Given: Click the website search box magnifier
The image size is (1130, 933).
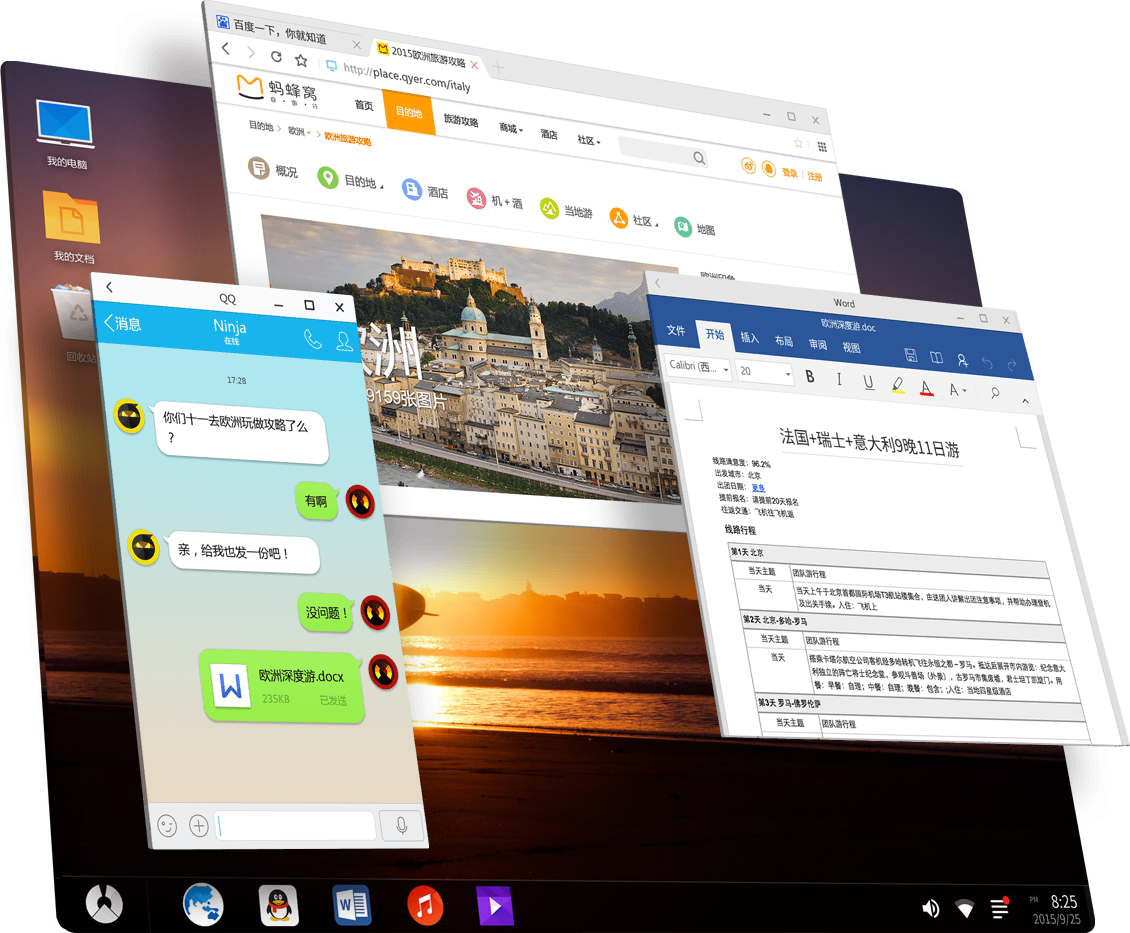Looking at the screenshot, I should pos(699,158).
